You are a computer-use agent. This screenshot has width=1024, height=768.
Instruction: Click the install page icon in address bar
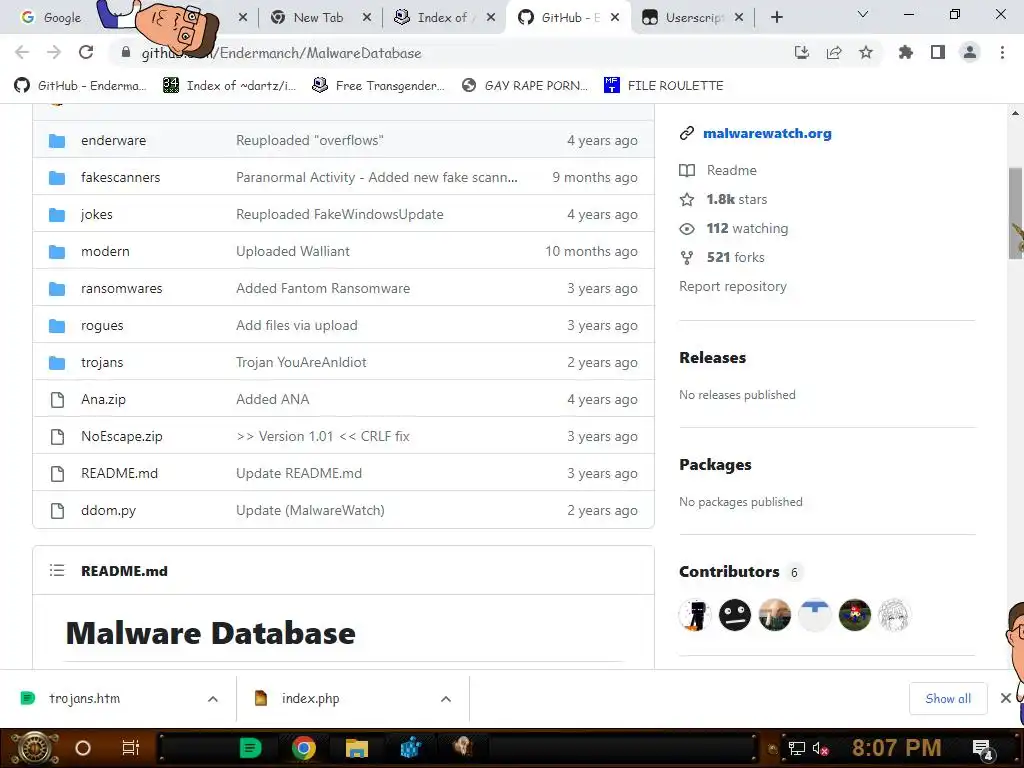pyautogui.click(x=801, y=52)
